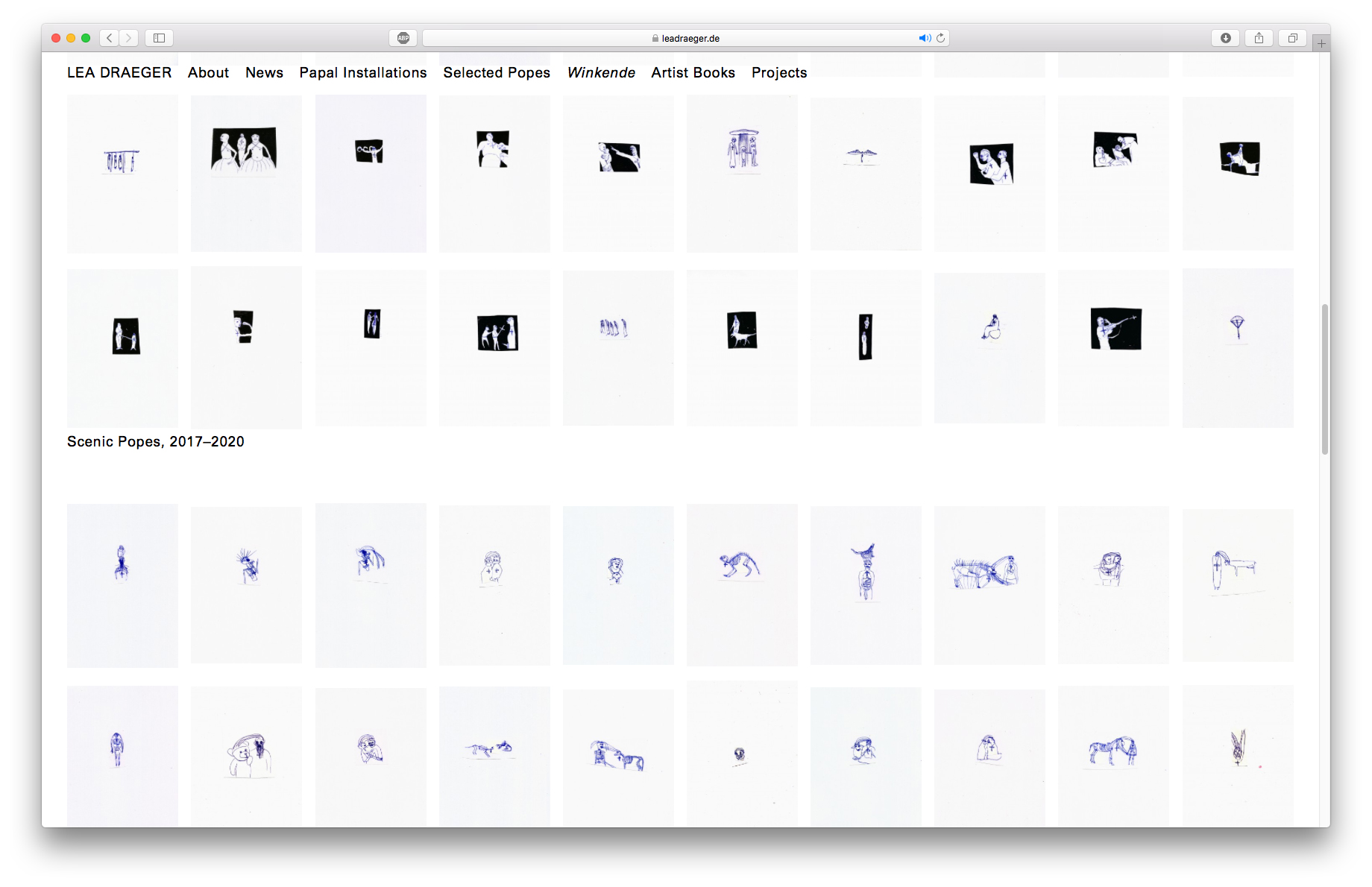Open the About menu item
1372x887 pixels.
point(208,72)
